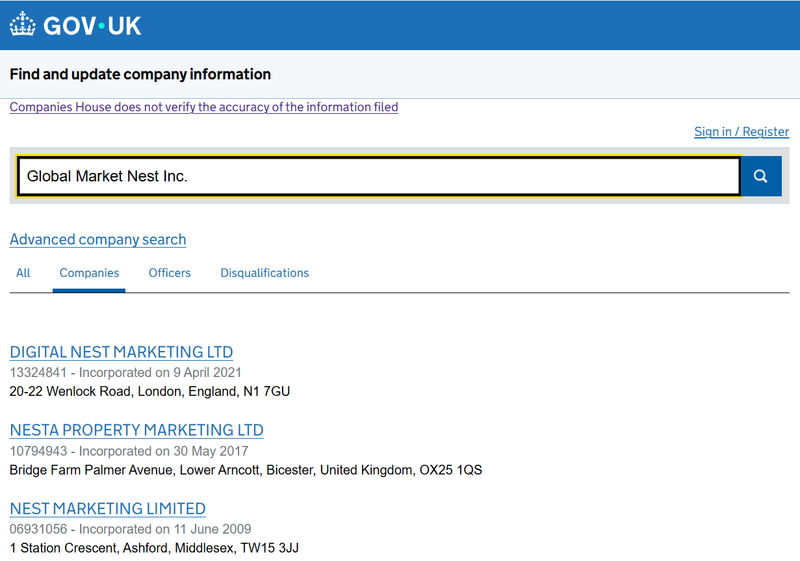Image resolution: width=800 pixels, height=561 pixels.
Task: Switch to the Disqualifications tab
Action: (x=264, y=273)
